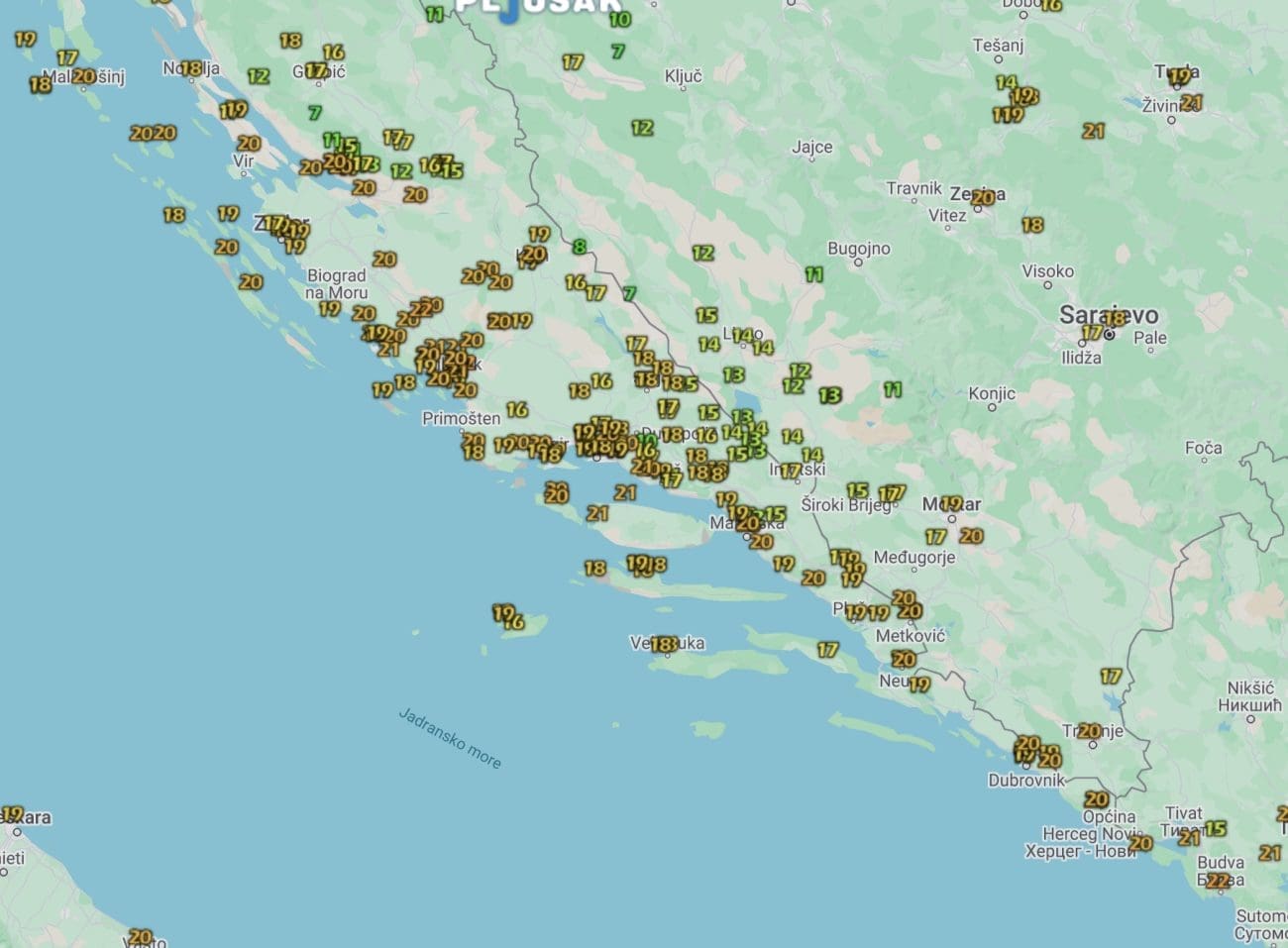The image size is (1288, 948).
Task: Open the 17 marker west of Nikšić
Action: (x=1111, y=677)
